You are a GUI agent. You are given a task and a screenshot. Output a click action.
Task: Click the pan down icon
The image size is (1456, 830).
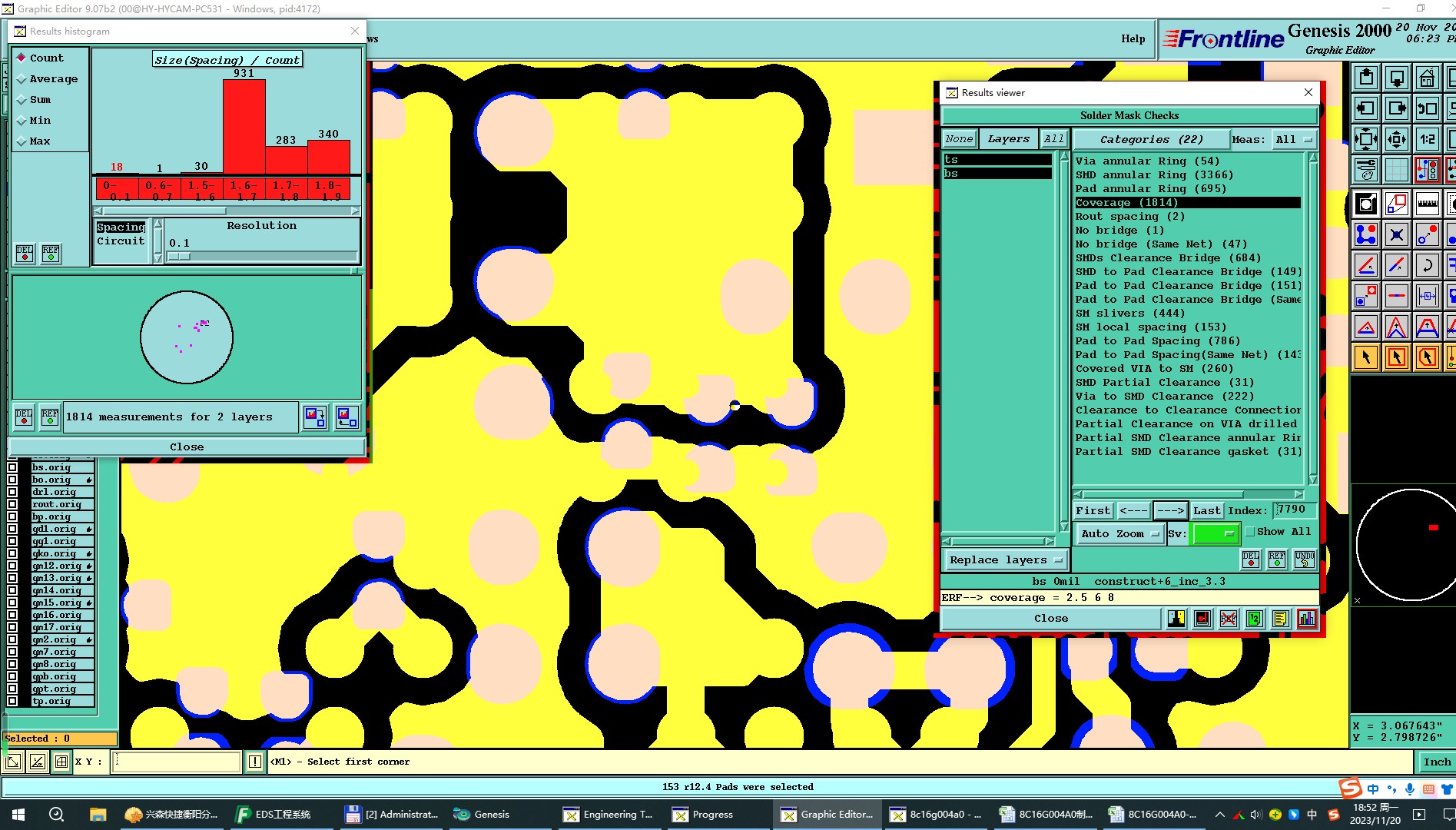tap(1397, 78)
